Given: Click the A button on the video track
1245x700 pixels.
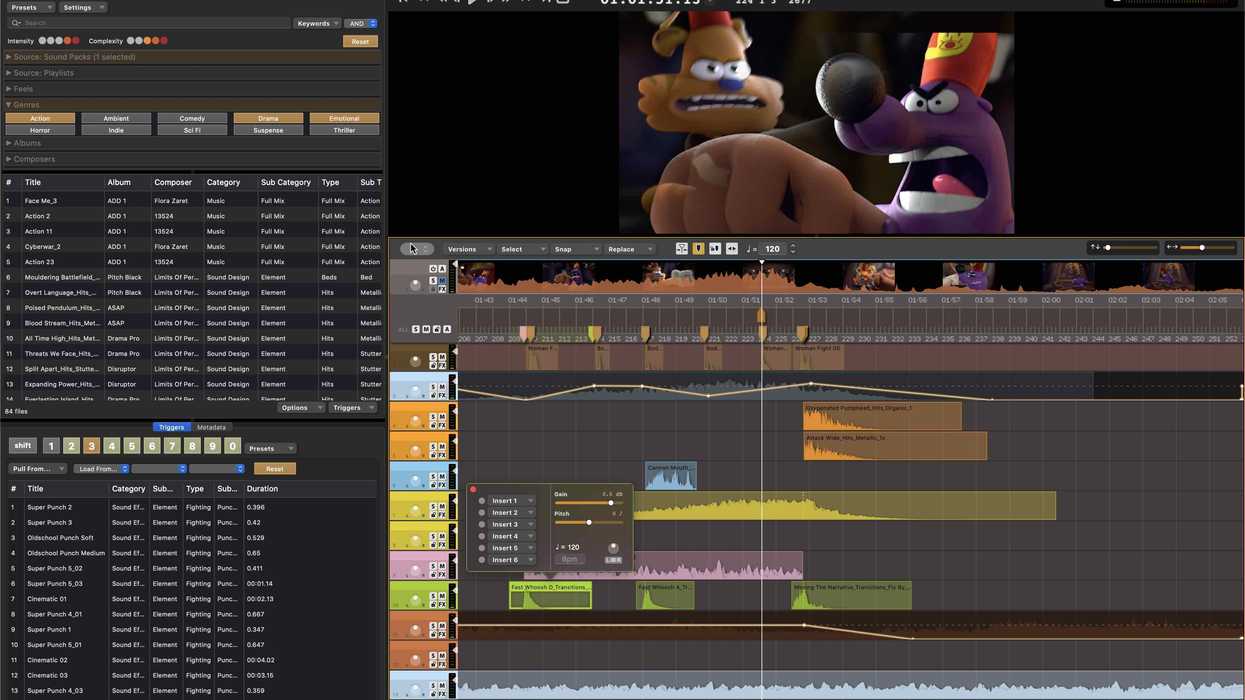Looking at the screenshot, I should pos(442,269).
